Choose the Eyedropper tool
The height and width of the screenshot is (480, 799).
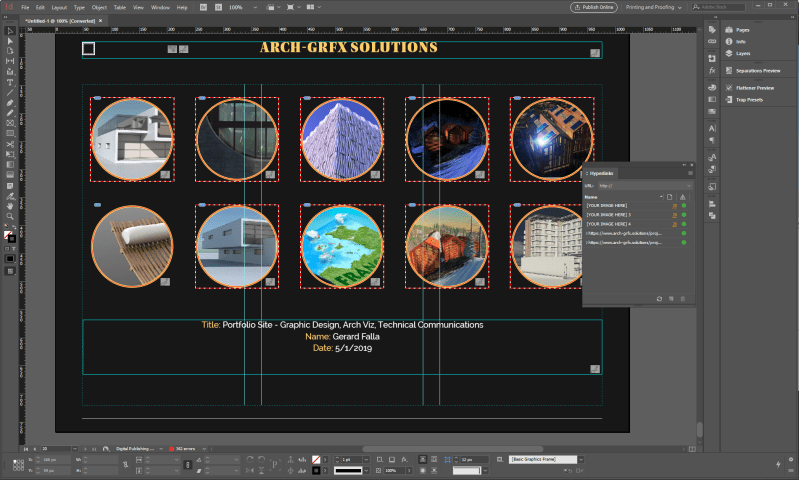click(10, 196)
